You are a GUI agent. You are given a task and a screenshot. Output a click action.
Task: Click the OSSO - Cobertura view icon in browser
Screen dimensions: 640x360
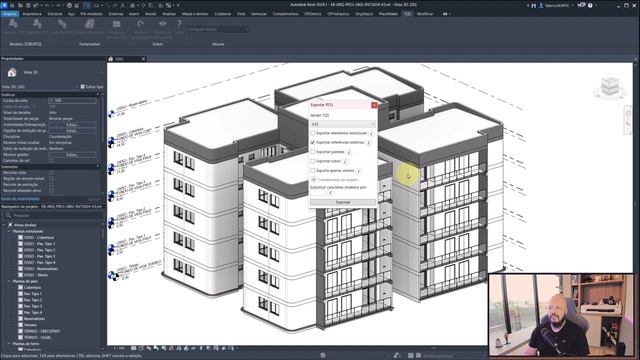click(20, 238)
